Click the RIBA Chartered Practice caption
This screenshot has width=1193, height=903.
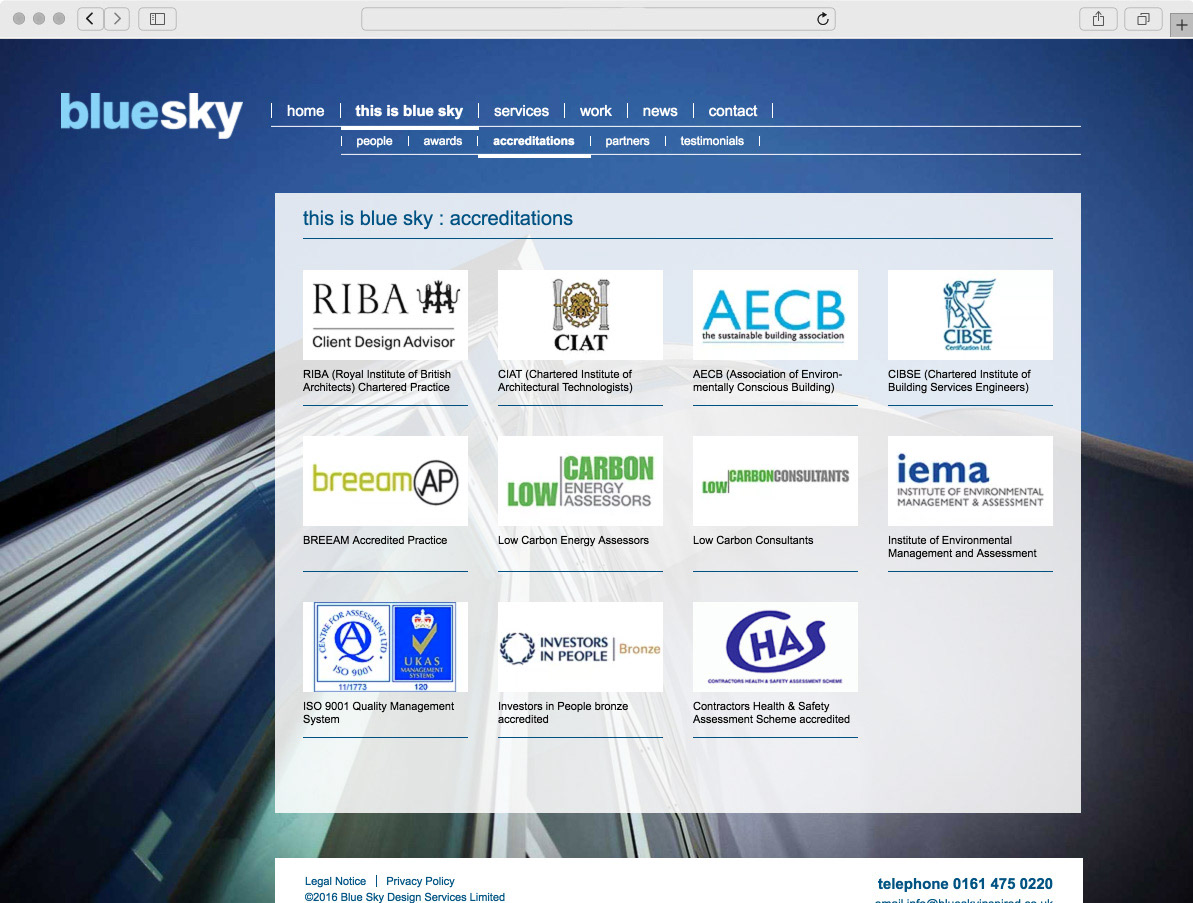(x=377, y=380)
